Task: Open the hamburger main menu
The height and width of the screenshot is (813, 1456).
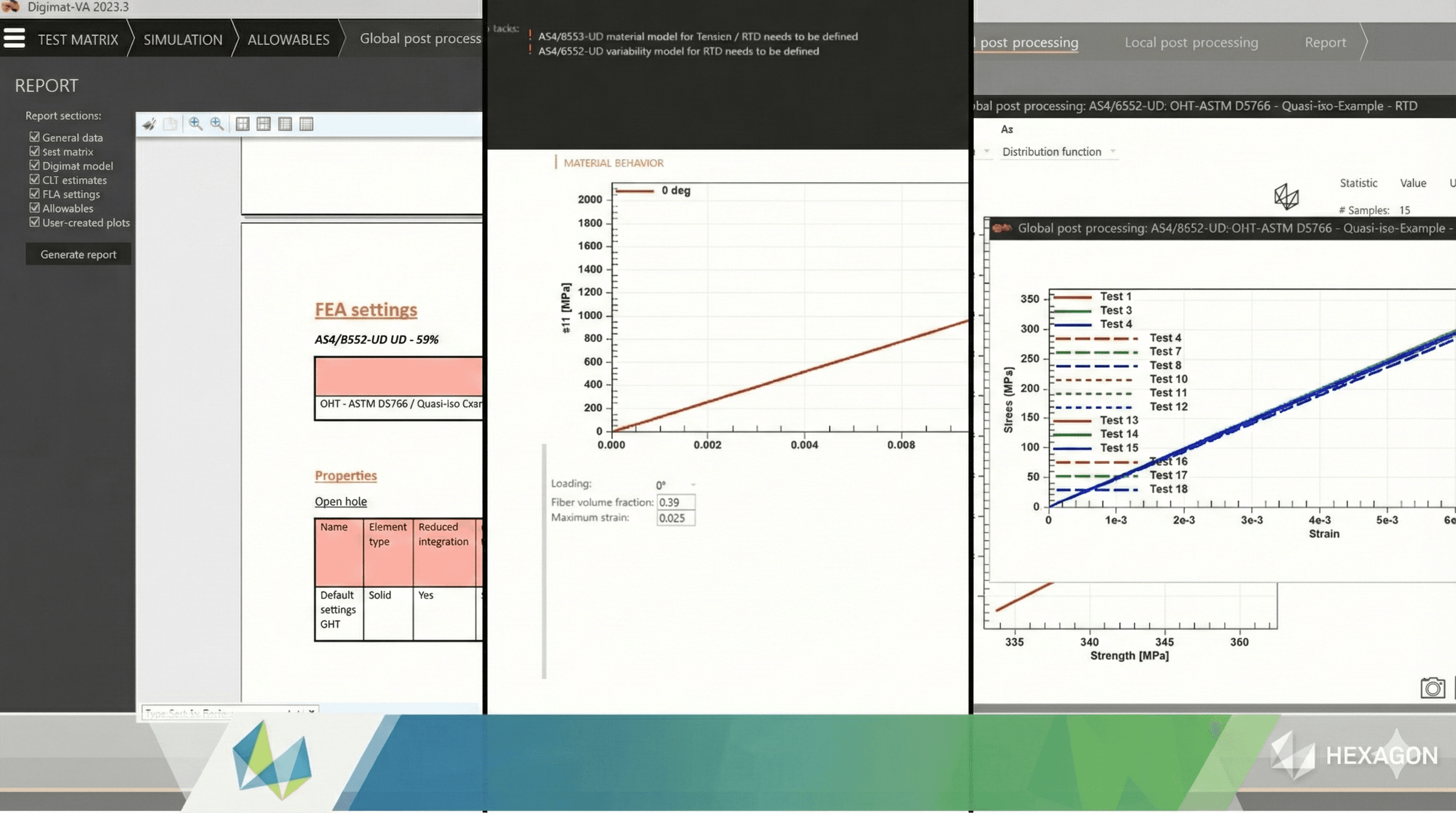Action: [x=14, y=39]
